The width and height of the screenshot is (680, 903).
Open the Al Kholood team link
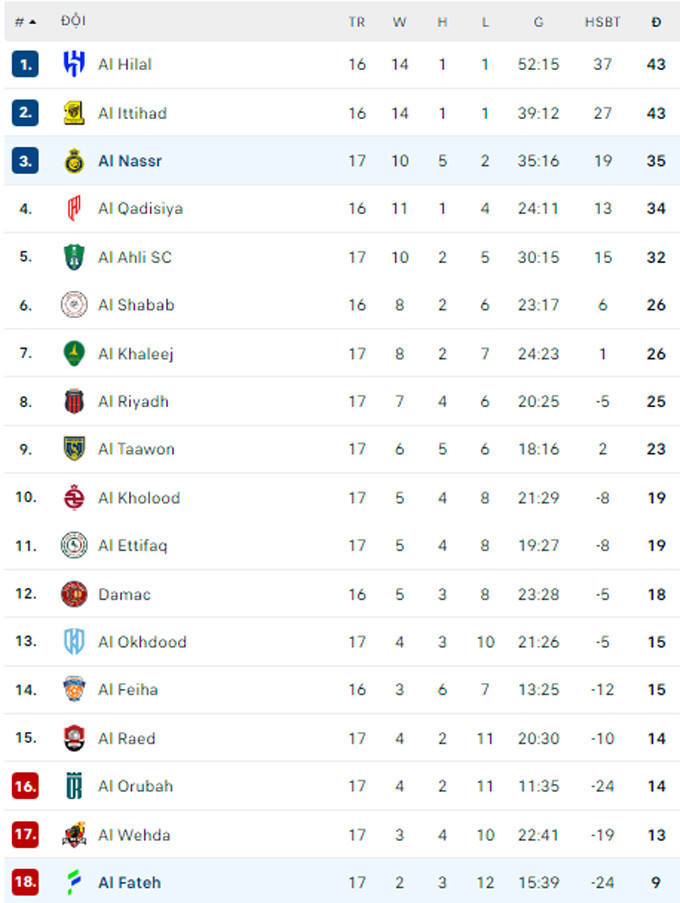[139, 498]
